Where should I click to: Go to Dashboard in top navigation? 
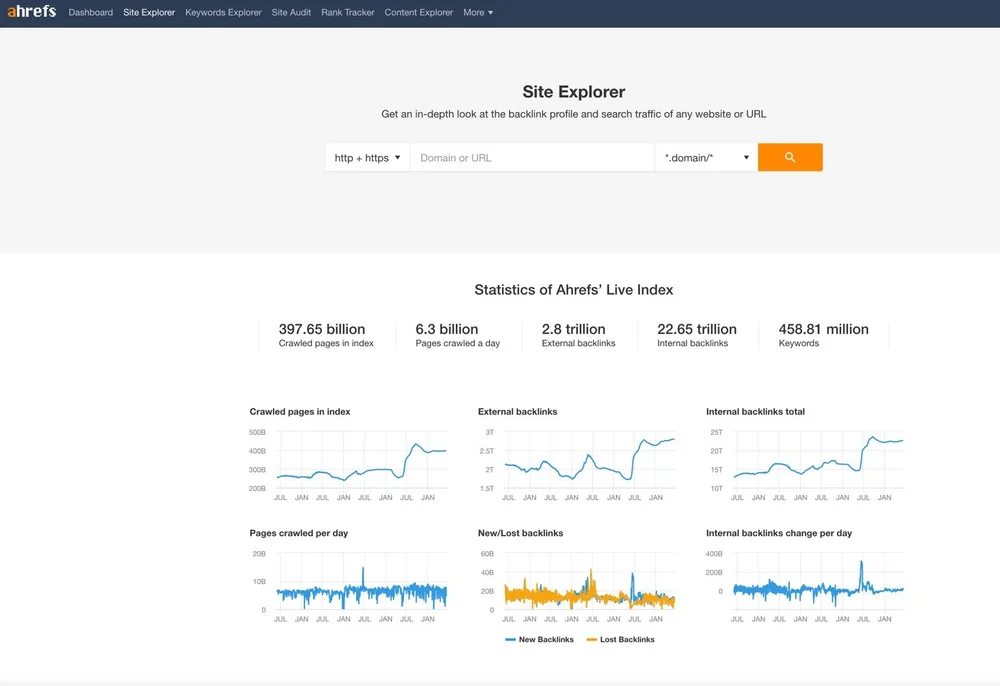(91, 12)
